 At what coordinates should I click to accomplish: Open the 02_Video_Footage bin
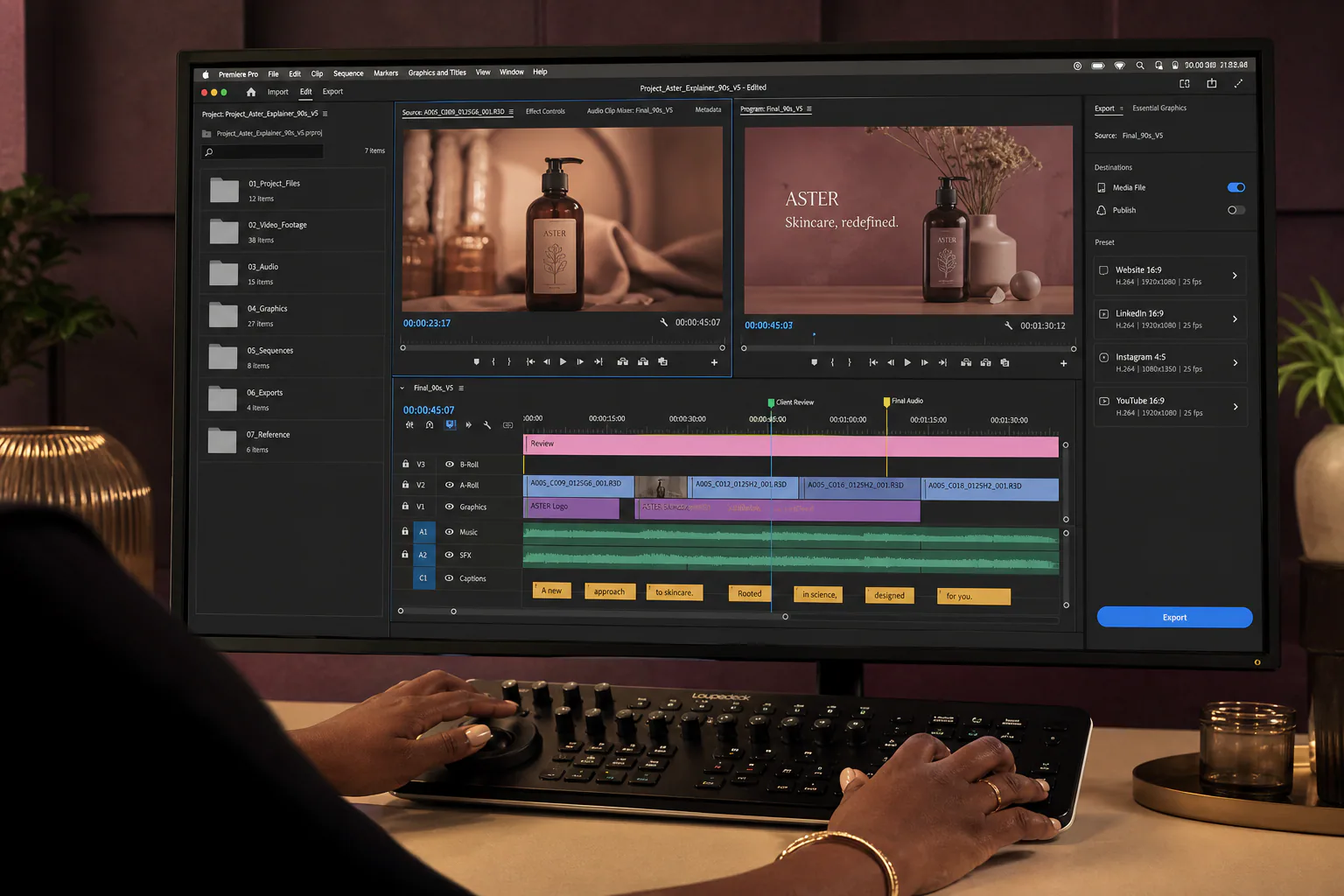(x=293, y=232)
